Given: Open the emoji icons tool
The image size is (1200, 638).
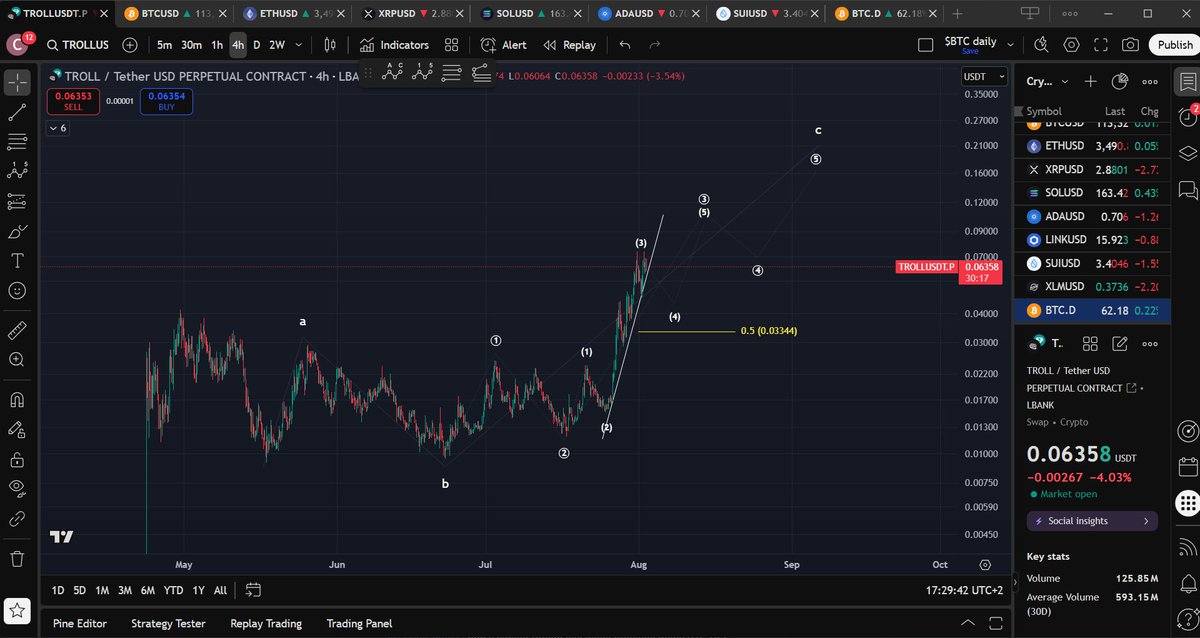Looking at the screenshot, I should [17, 291].
